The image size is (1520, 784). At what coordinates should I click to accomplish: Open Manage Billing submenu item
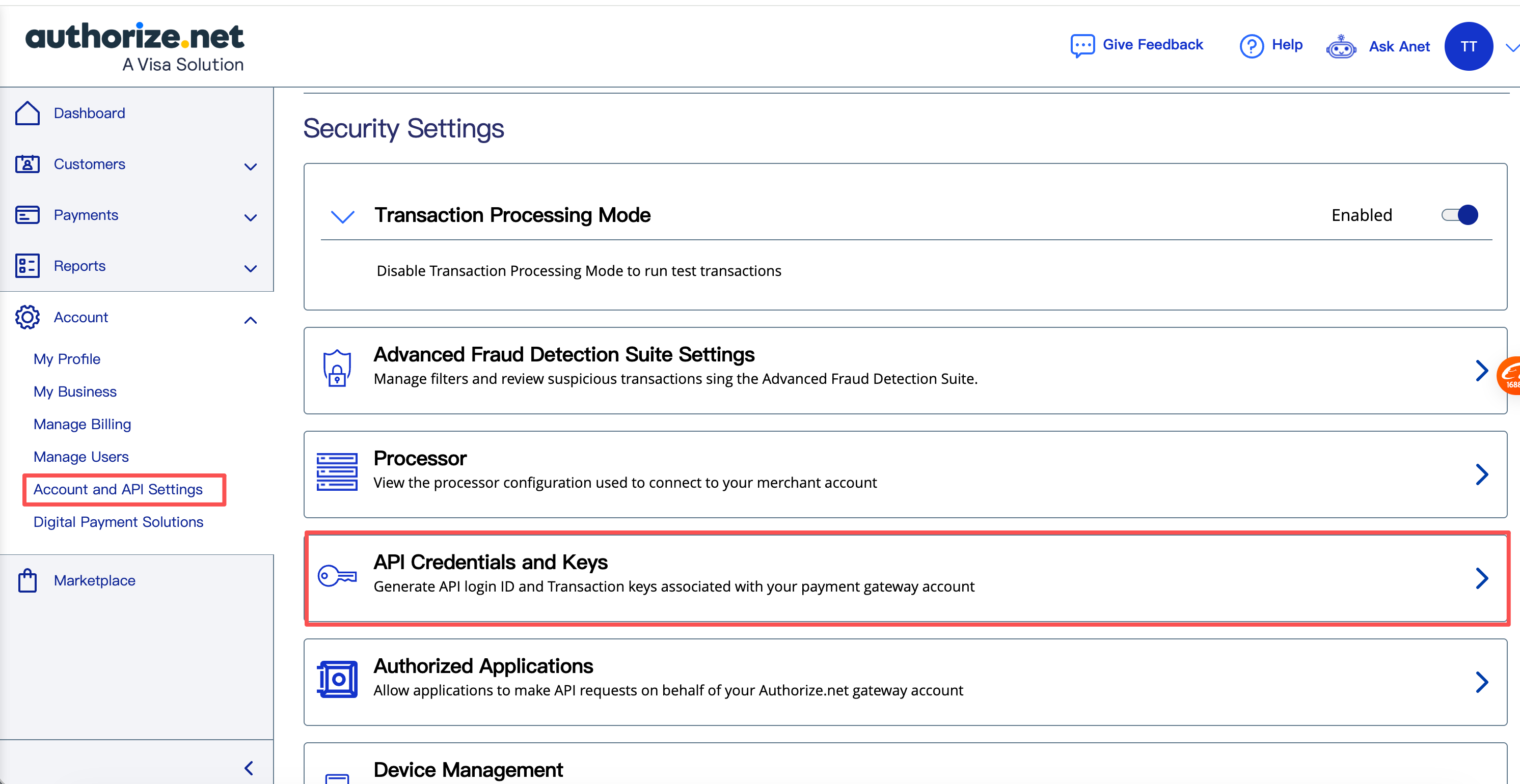(x=82, y=424)
